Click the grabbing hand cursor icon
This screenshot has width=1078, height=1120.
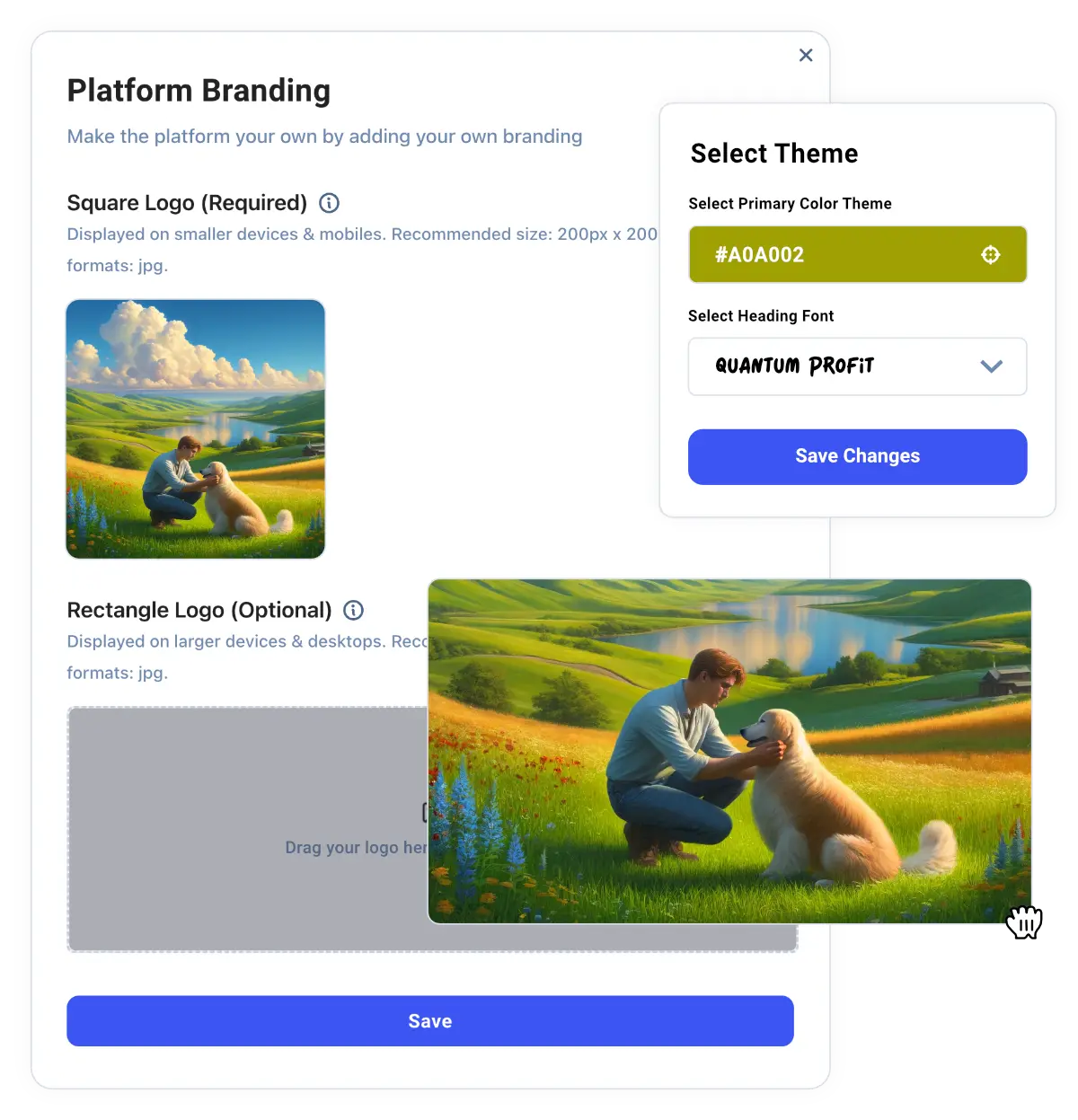(x=1024, y=922)
